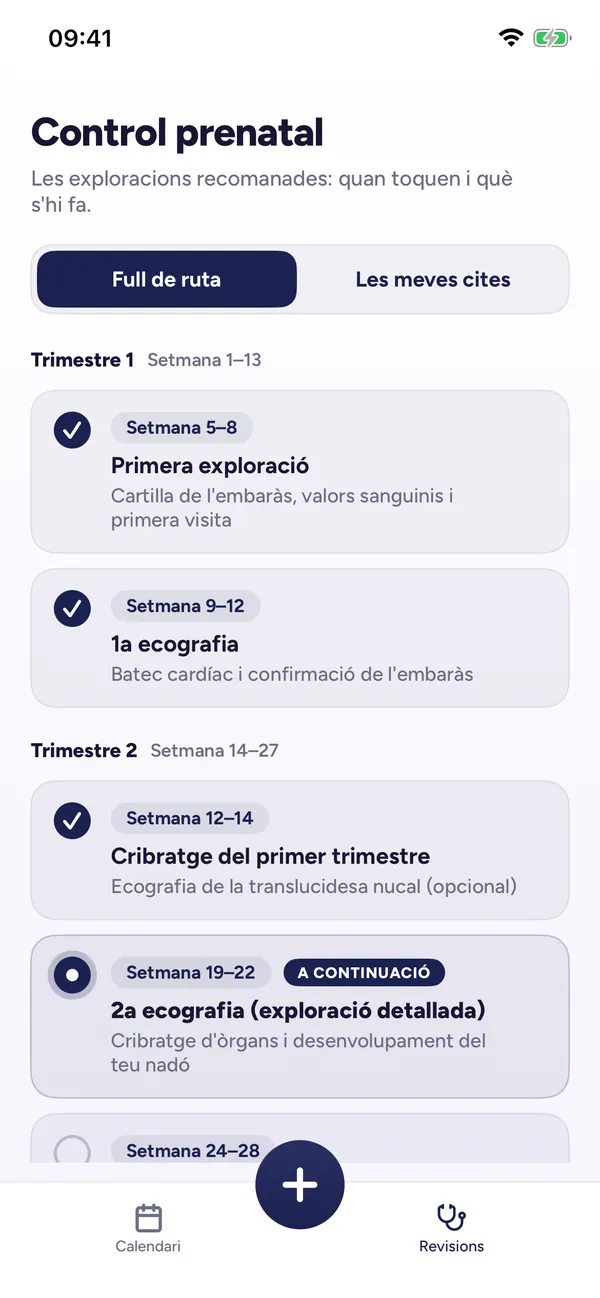Tap the Setmana 5–8 week chip
This screenshot has width=600, height=1298.
pos(182,428)
